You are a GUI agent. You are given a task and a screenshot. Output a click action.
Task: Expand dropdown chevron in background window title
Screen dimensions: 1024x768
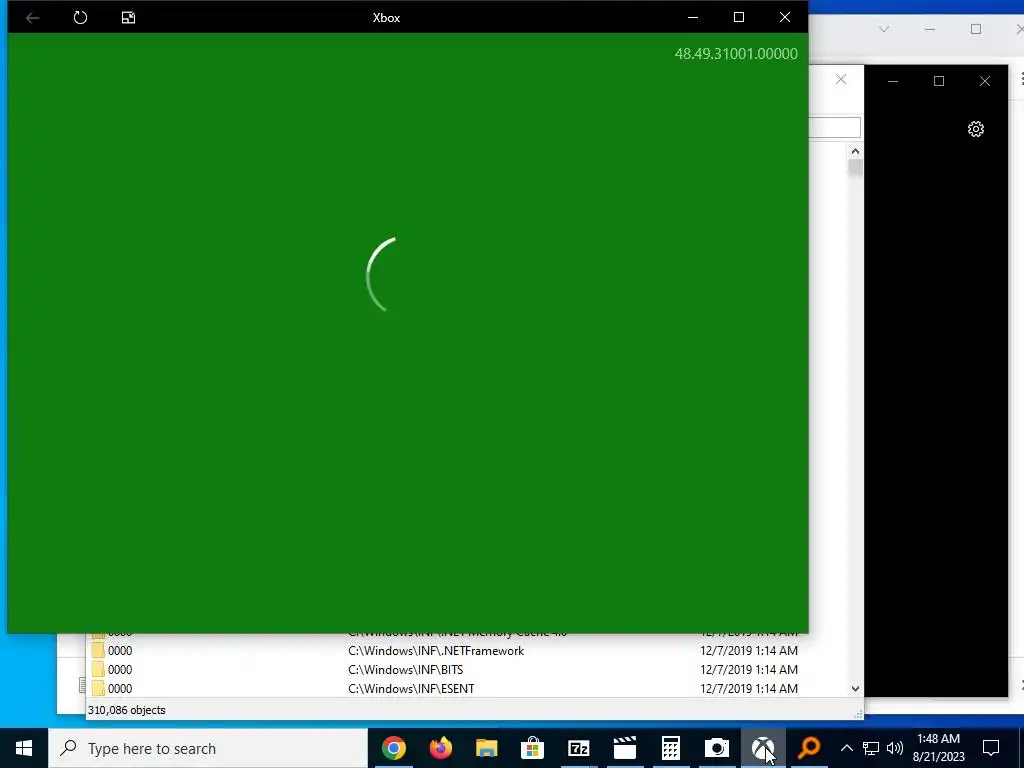click(x=884, y=29)
